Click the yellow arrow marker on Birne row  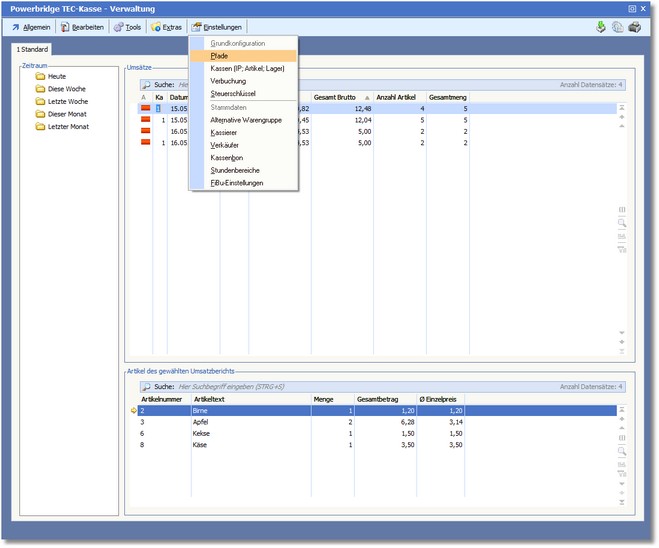click(x=132, y=411)
